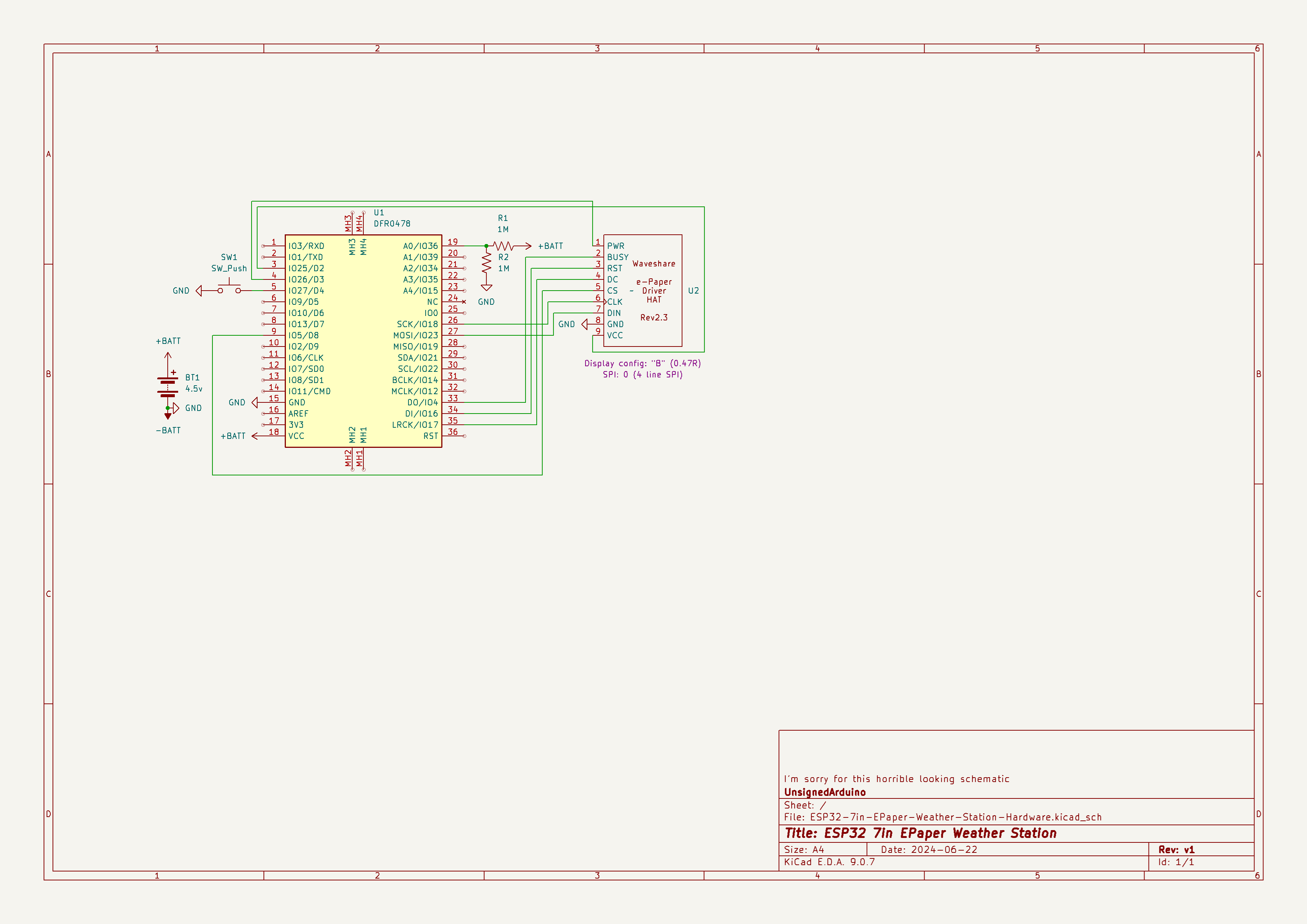The height and width of the screenshot is (924, 1307).
Task: Click the +BATT arrow above the battery
Action: [x=168, y=356]
